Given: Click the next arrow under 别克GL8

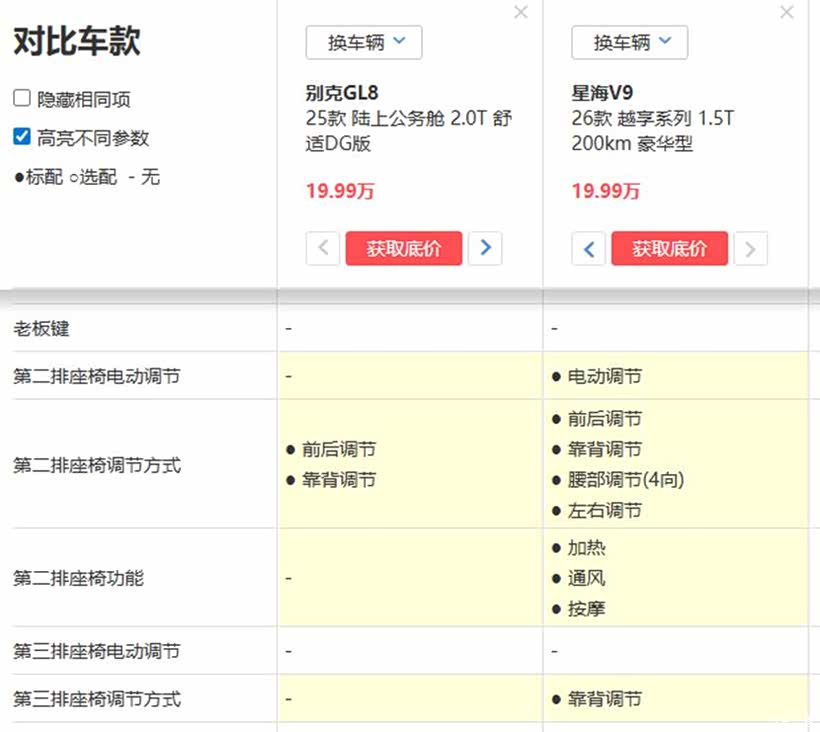Looking at the screenshot, I should pyautogui.click(x=485, y=249).
